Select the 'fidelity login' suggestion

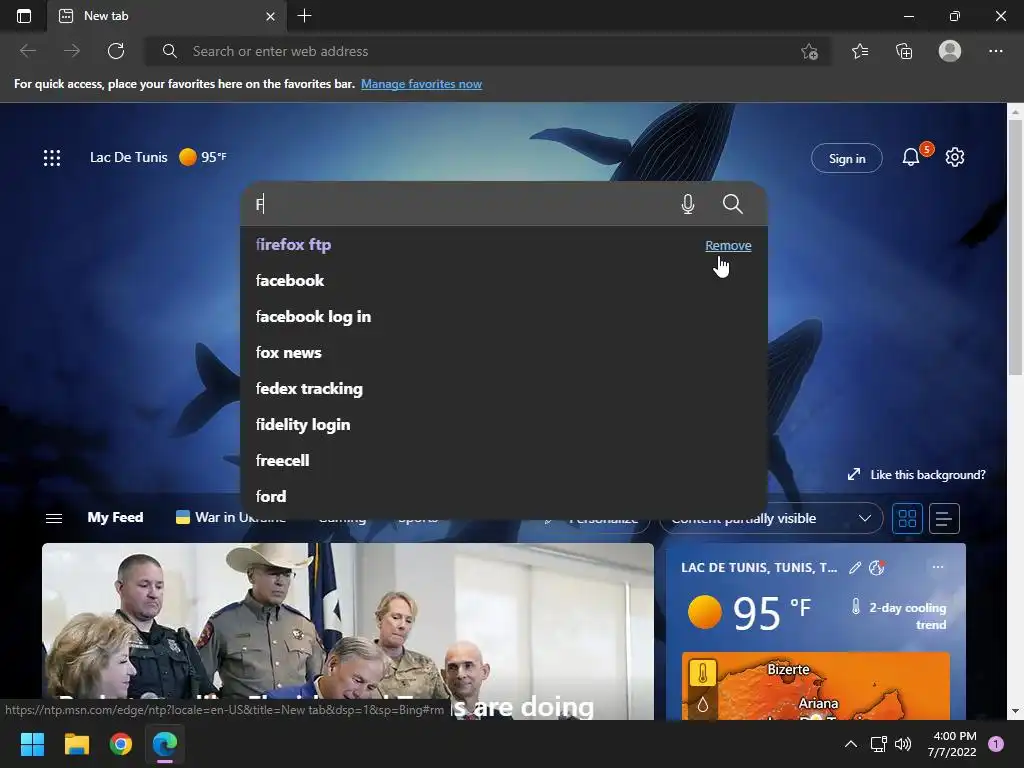[504, 424]
